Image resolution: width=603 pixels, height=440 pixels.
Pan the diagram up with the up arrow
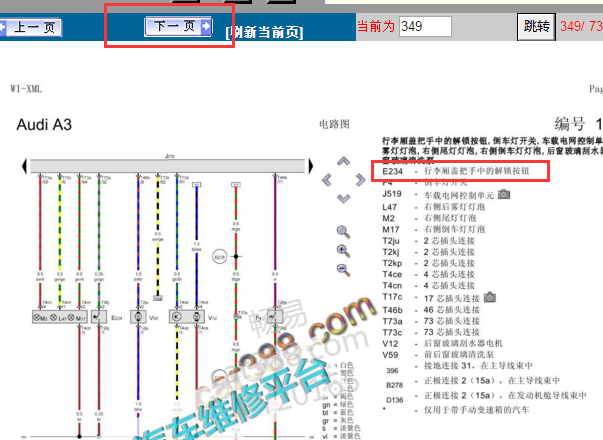point(343,161)
